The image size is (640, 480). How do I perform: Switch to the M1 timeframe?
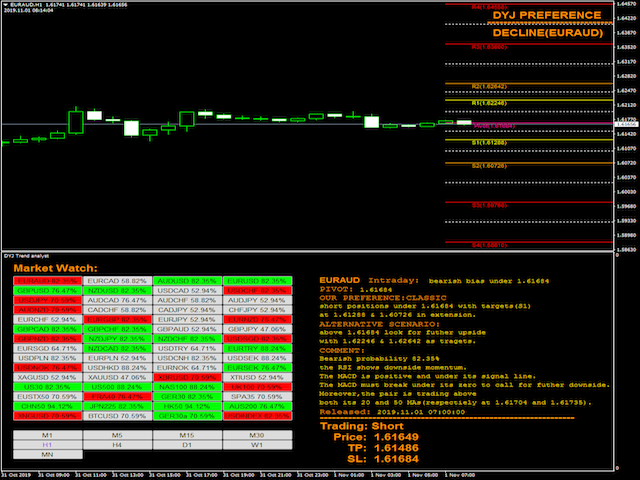click(46, 436)
